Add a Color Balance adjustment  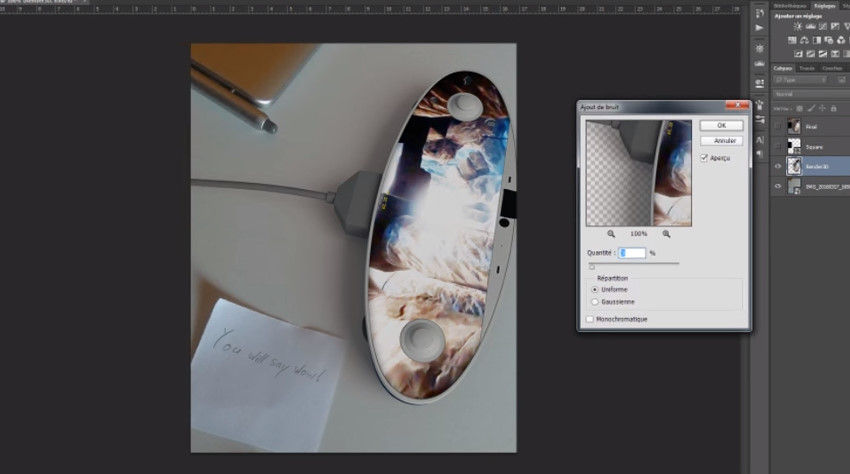pos(804,40)
